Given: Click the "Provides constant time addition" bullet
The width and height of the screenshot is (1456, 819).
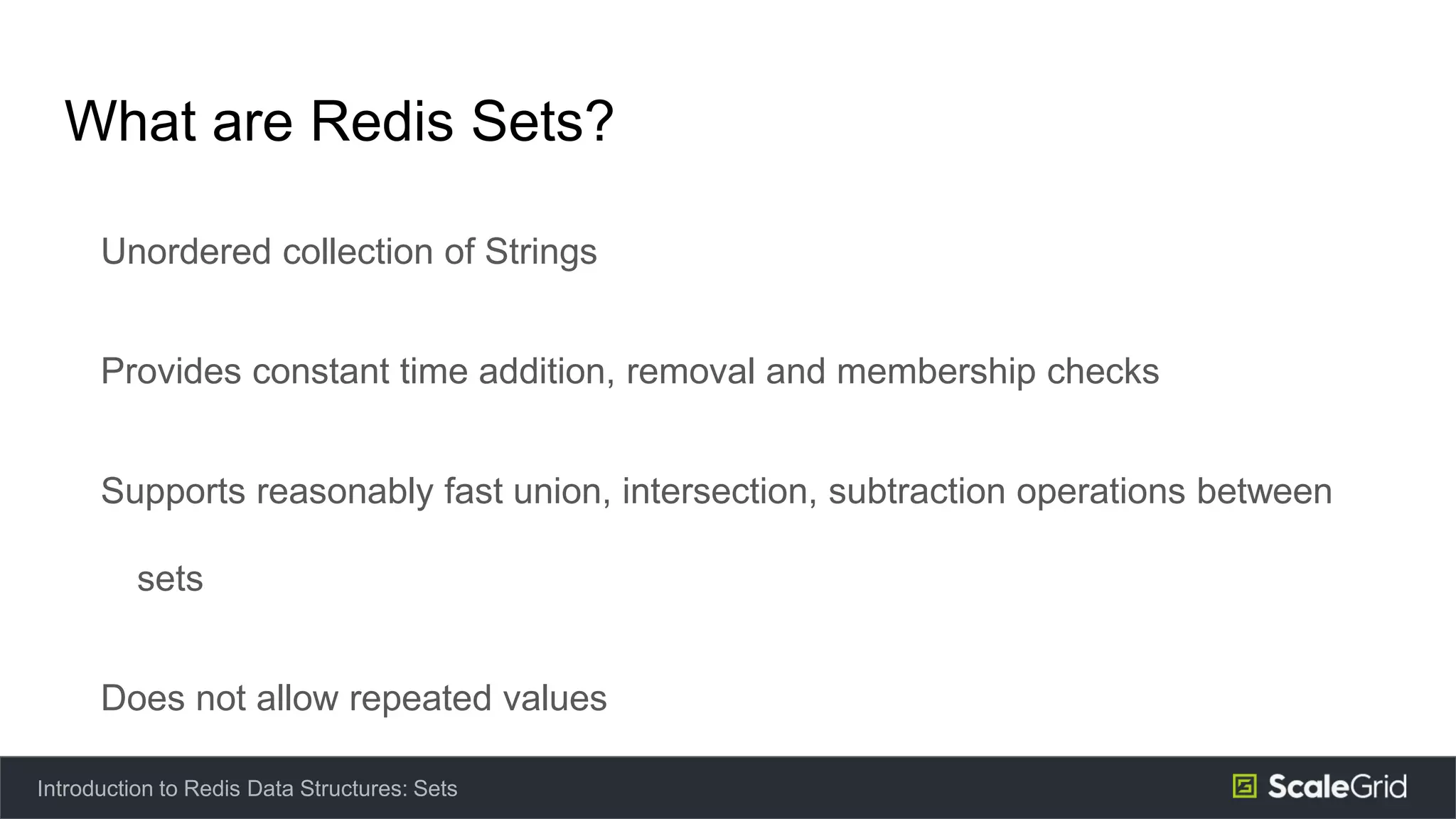Looking at the screenshot, I should (x=630, y=372).
